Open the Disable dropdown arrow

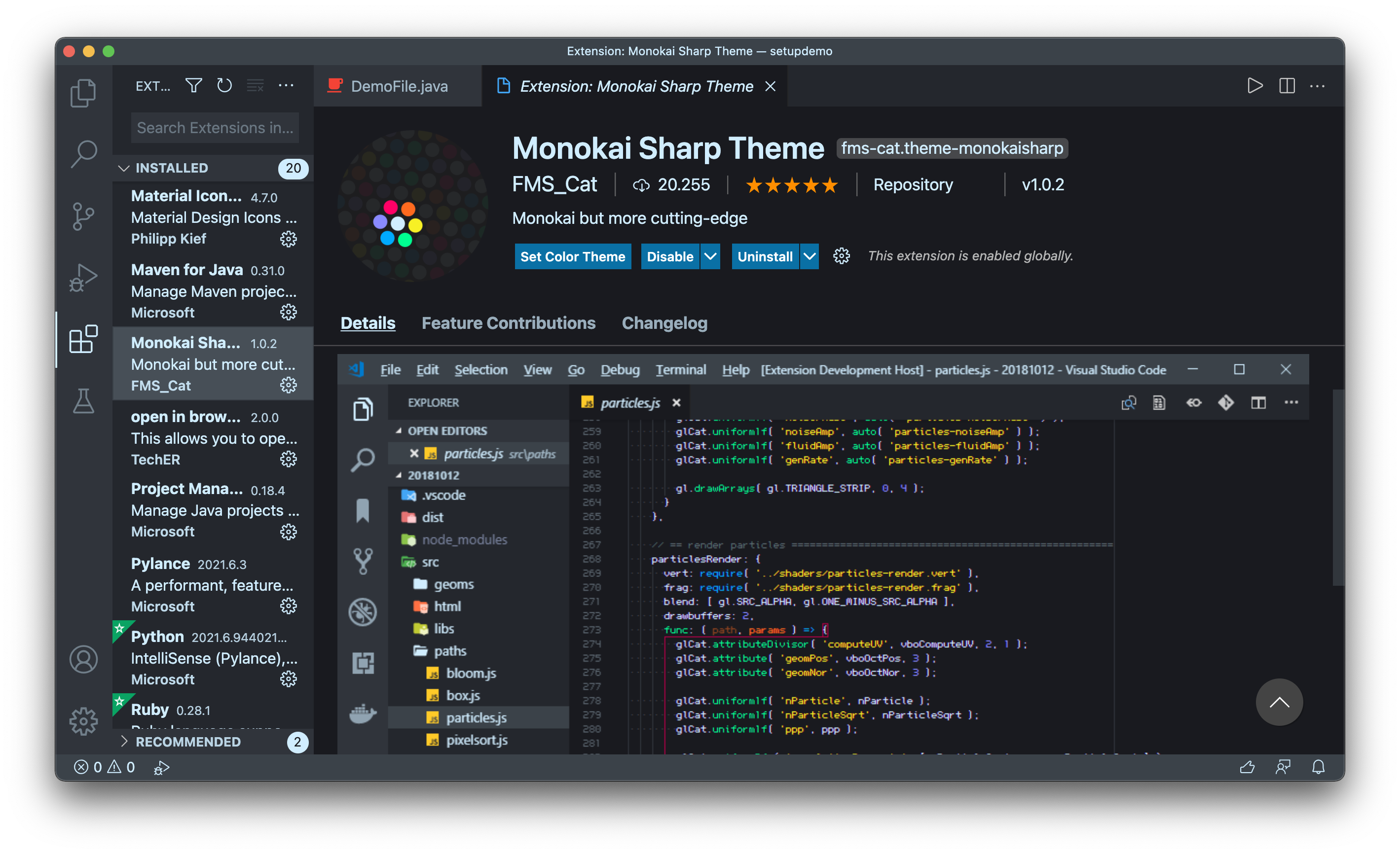point(710,256)
